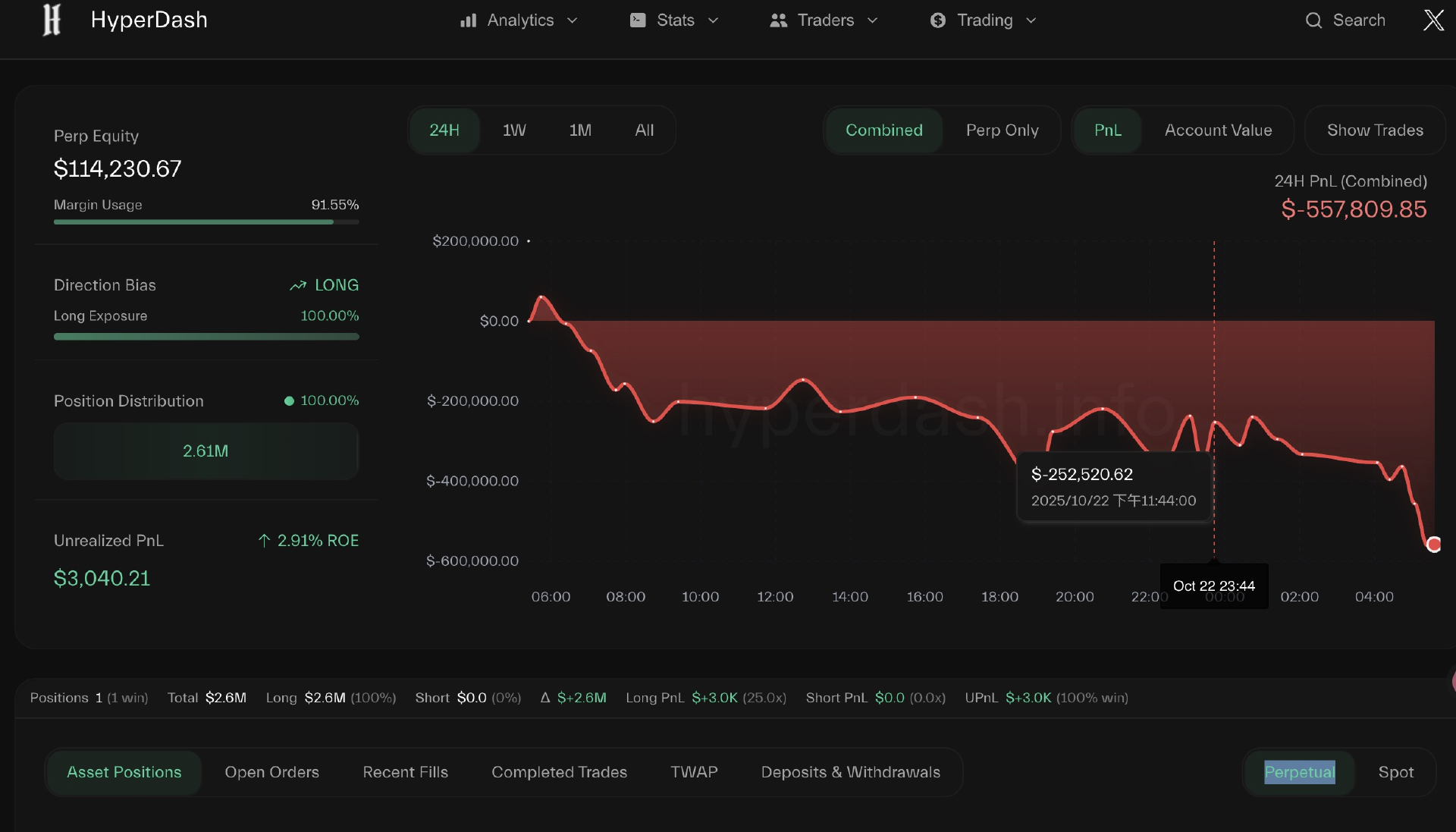This screenshot has width=1456, height=832.
Task: Switch chart to Perp Only mode
Action: pyautogui.click(x=1002, y=130)
